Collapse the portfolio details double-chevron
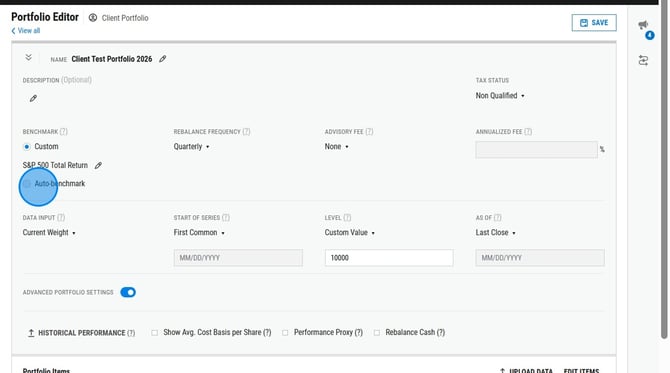670x373 pixels. tap(29, 57)
